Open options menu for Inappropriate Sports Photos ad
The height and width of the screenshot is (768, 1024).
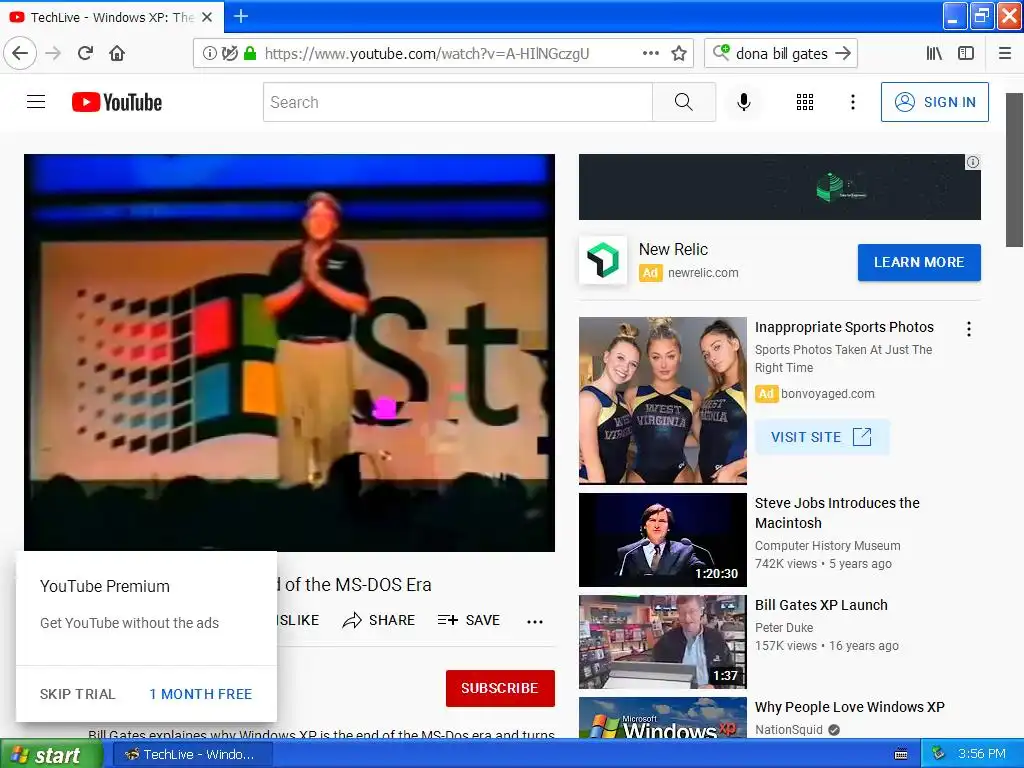(968, 328)
